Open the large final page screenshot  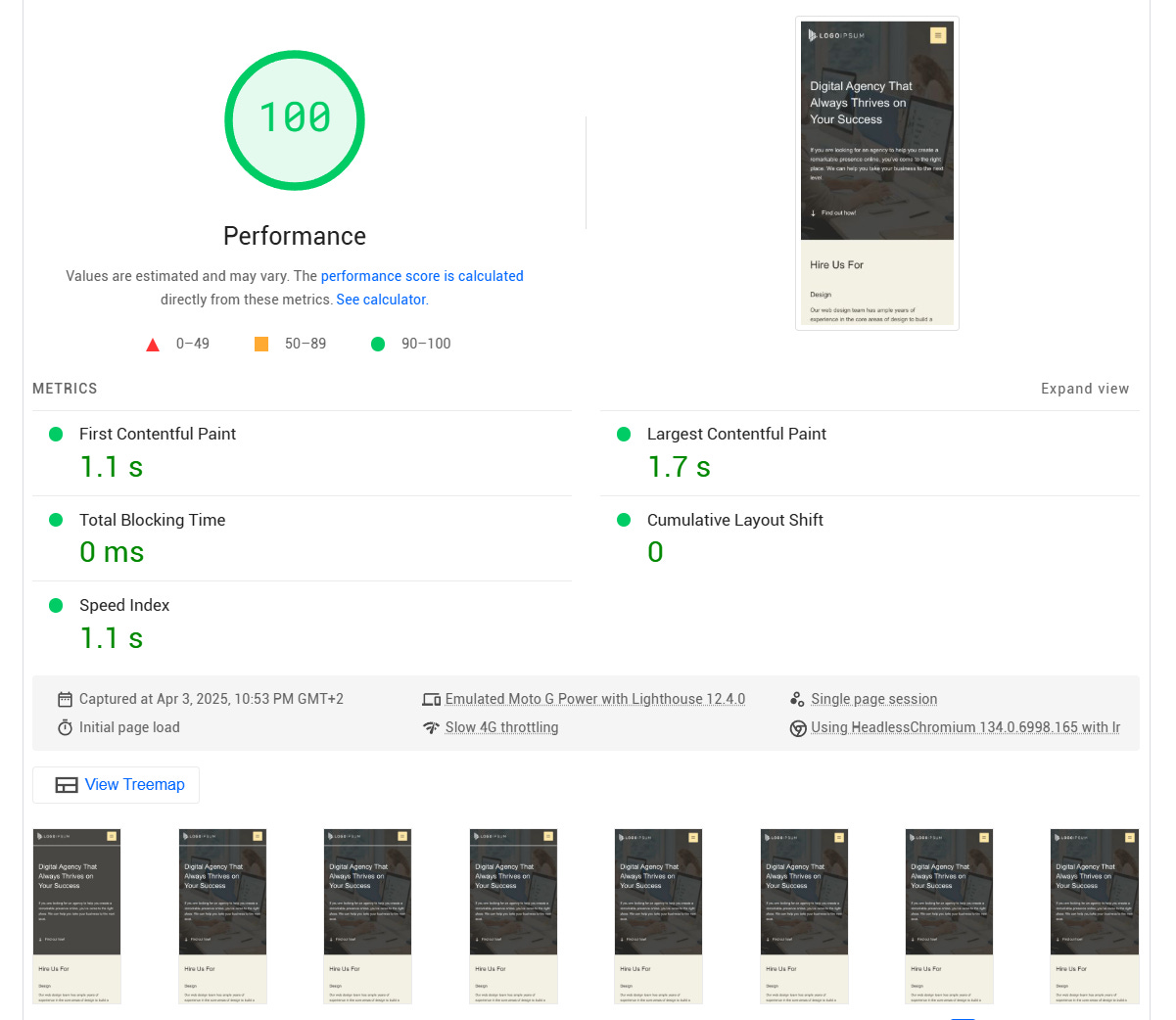[877, 172]
